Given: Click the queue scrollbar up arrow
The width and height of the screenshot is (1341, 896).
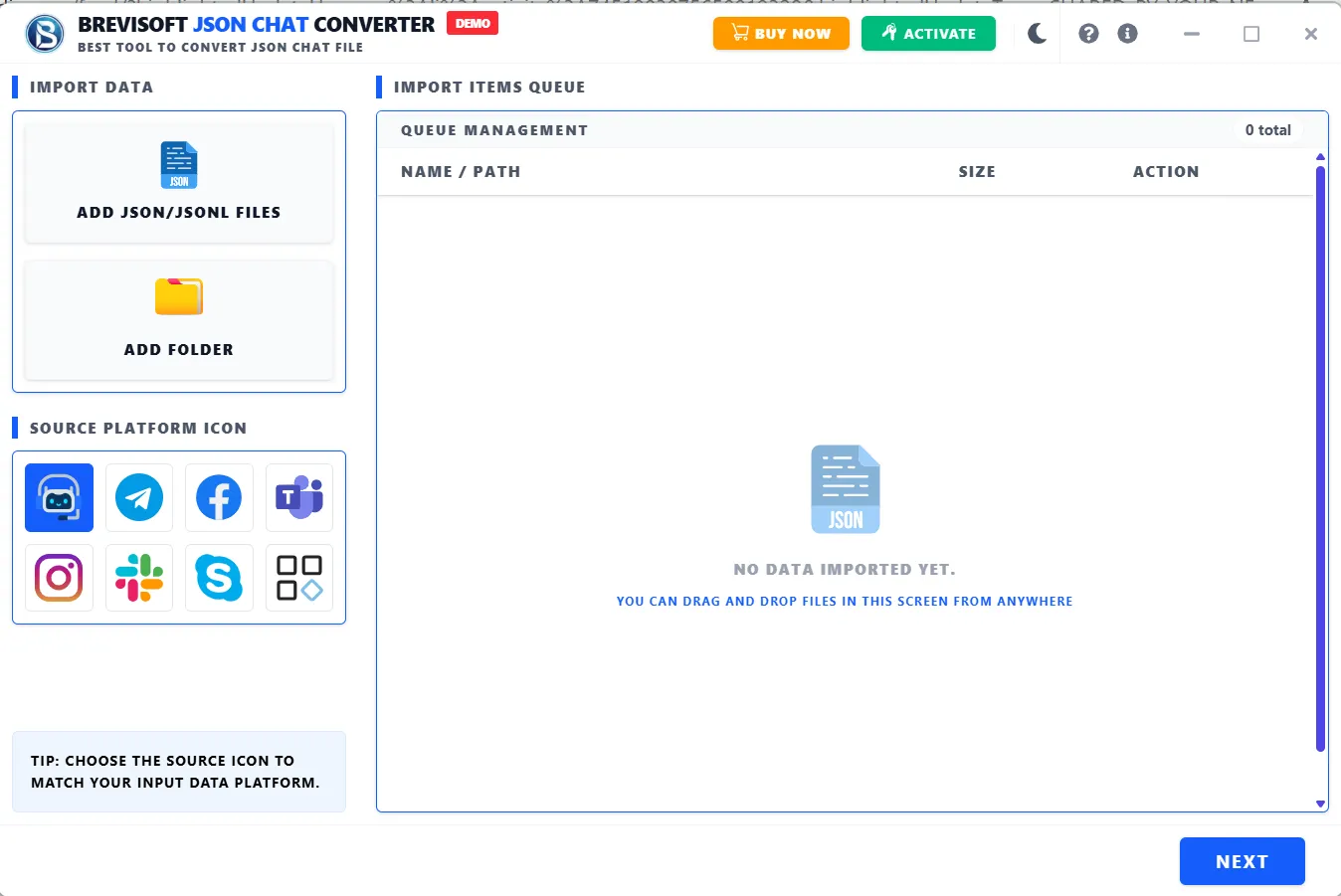Looking at the screenshot, I should [x=1321, y=157].
